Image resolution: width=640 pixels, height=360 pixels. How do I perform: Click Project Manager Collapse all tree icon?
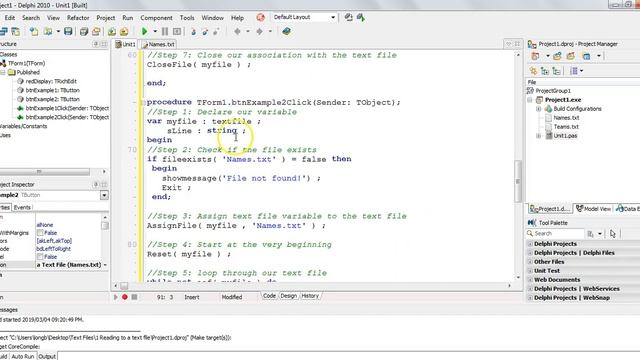coord(556,71)
